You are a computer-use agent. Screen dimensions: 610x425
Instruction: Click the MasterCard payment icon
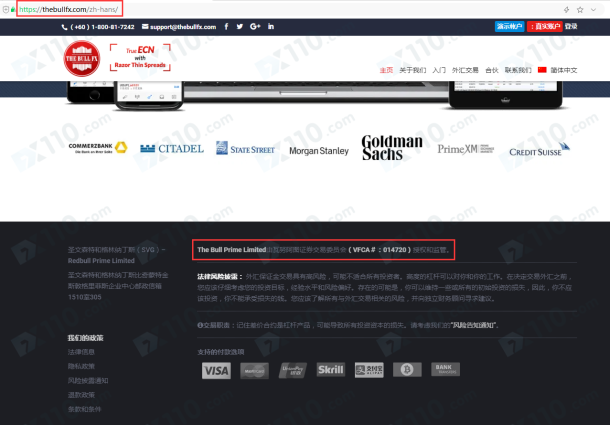pos(254,371)
